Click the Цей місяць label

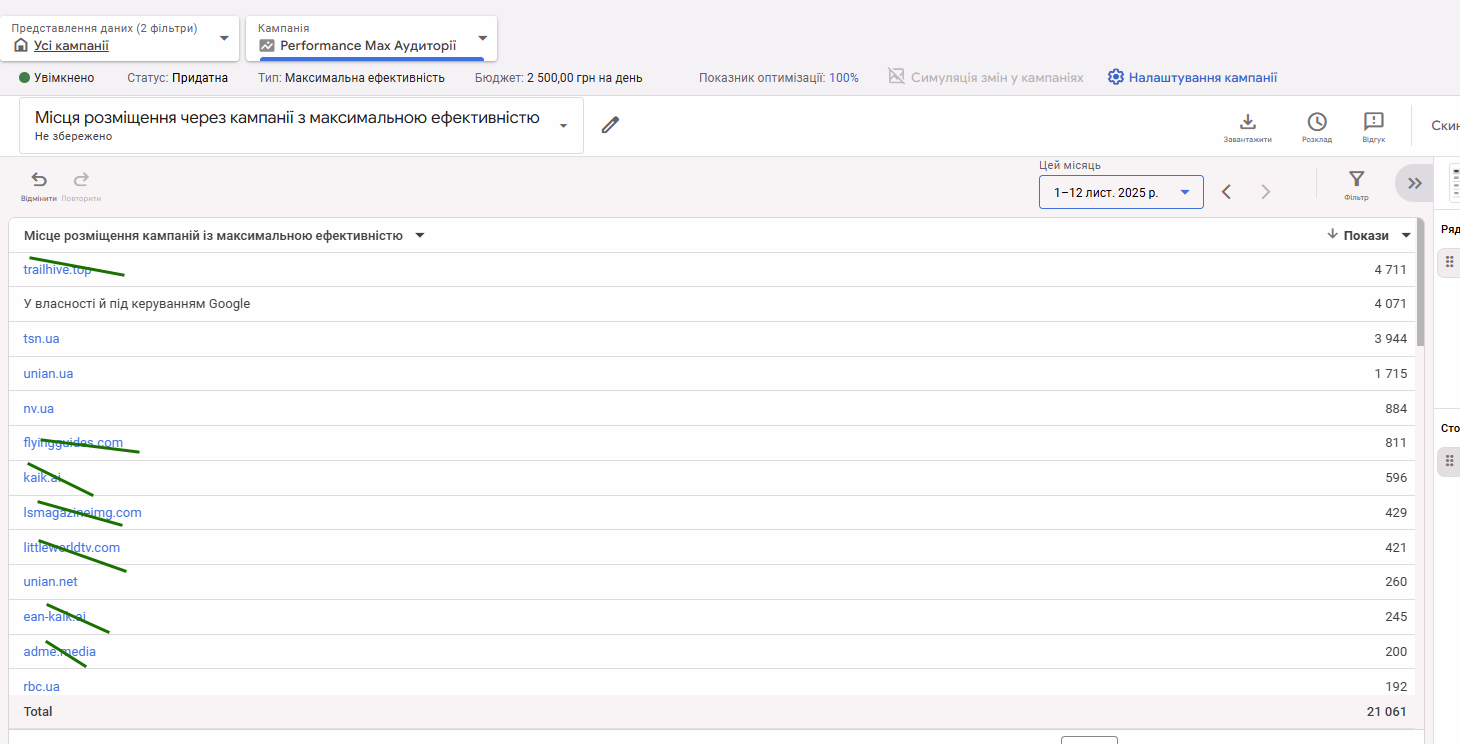click(1070, 165)
